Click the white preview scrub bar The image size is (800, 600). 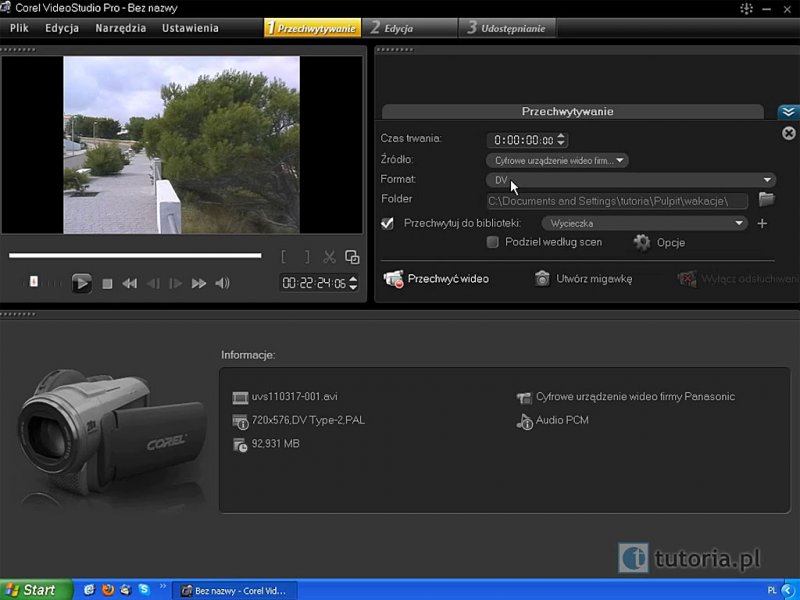coord(135,256)
